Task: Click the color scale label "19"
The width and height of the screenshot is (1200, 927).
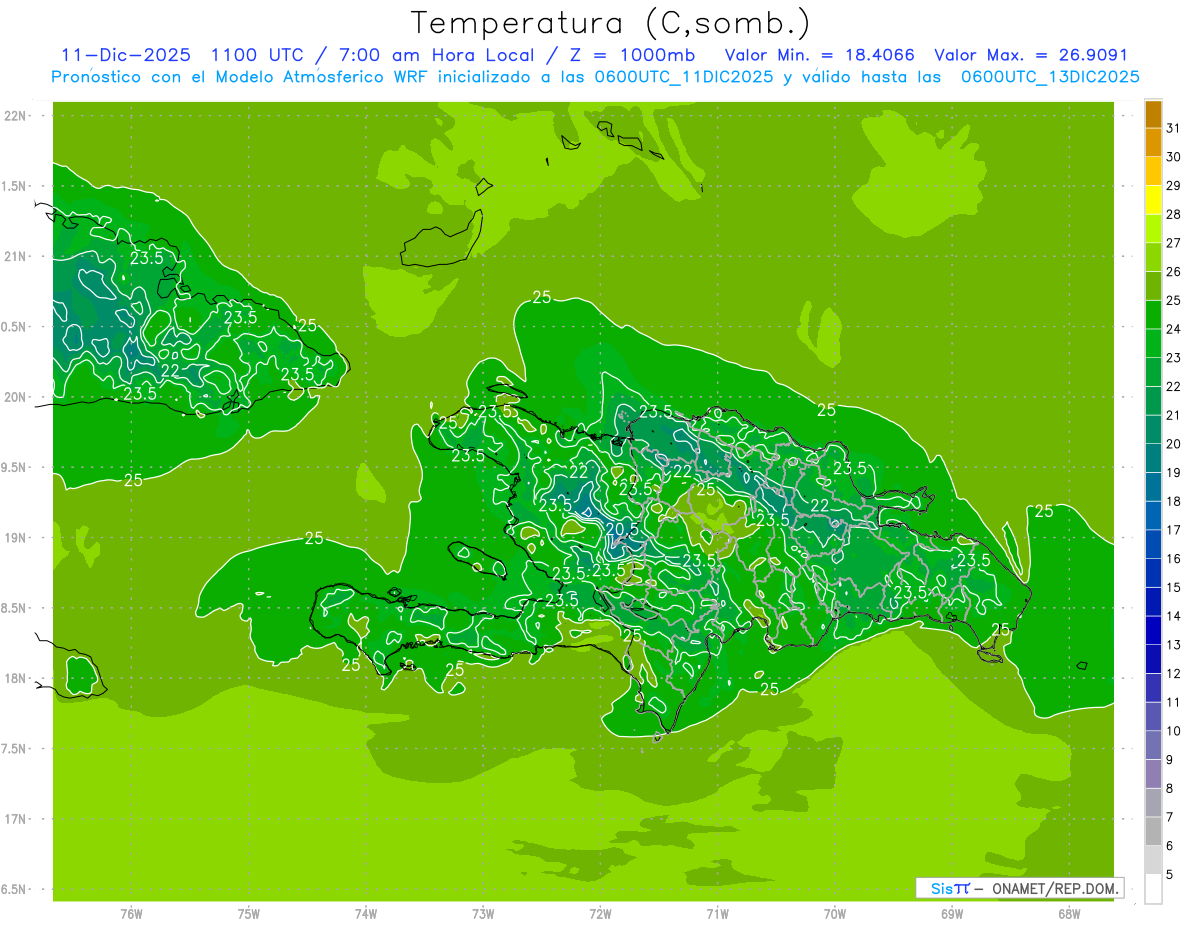Action: [1174, 473]
